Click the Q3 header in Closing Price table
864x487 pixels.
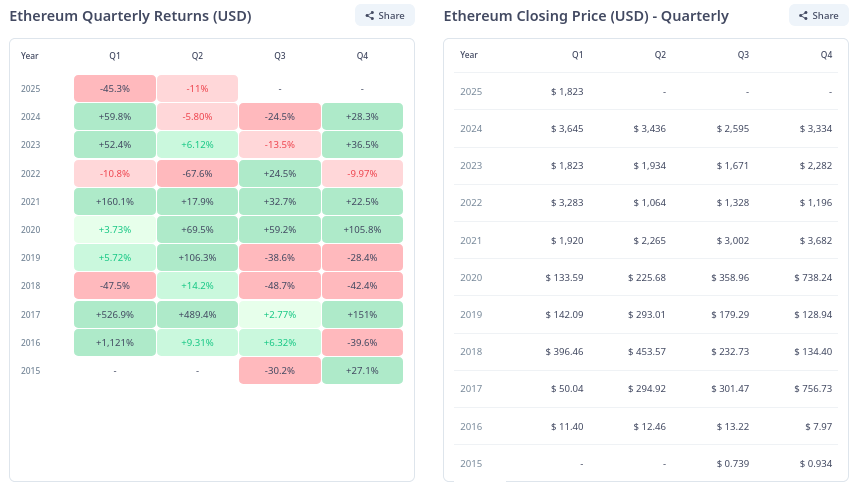743,55
